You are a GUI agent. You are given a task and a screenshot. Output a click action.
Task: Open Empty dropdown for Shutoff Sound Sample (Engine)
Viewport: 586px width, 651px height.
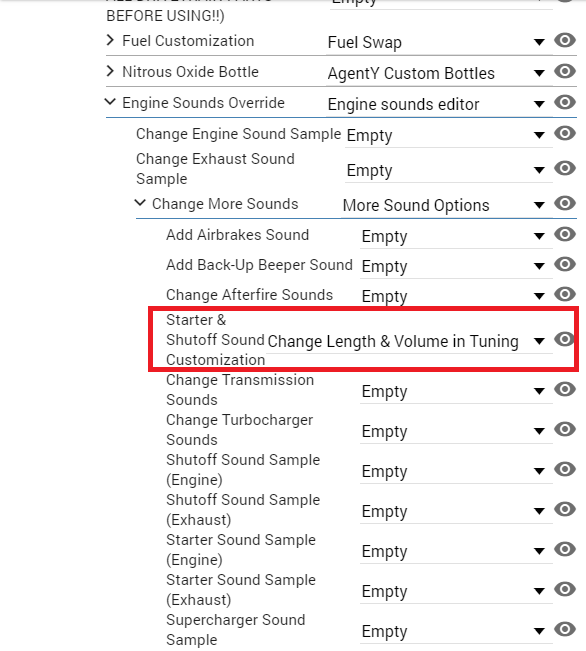456,471
